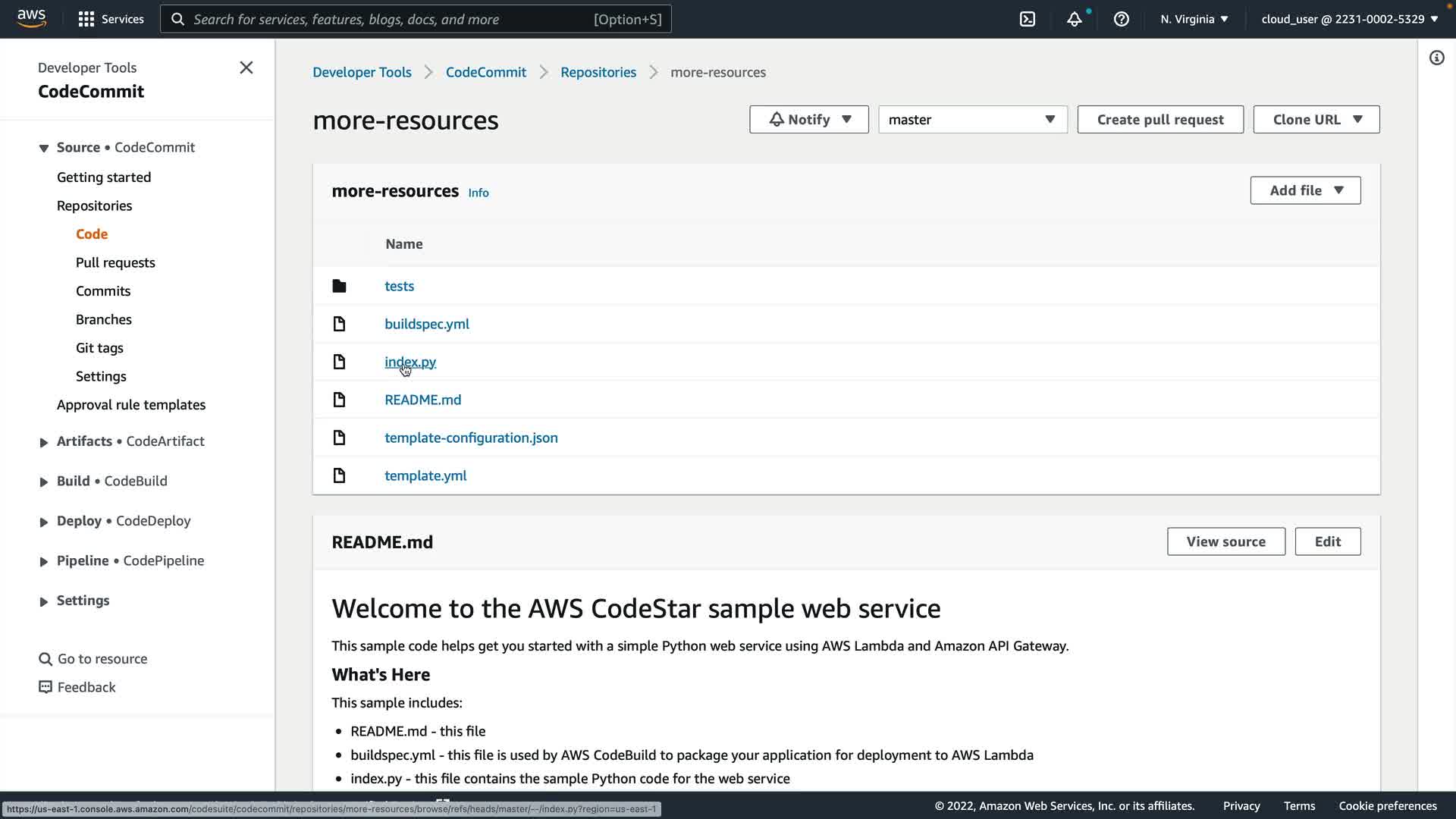Open the notifications bell
The width and height of the screenshot is (1456, 819).
point(1074,19)
